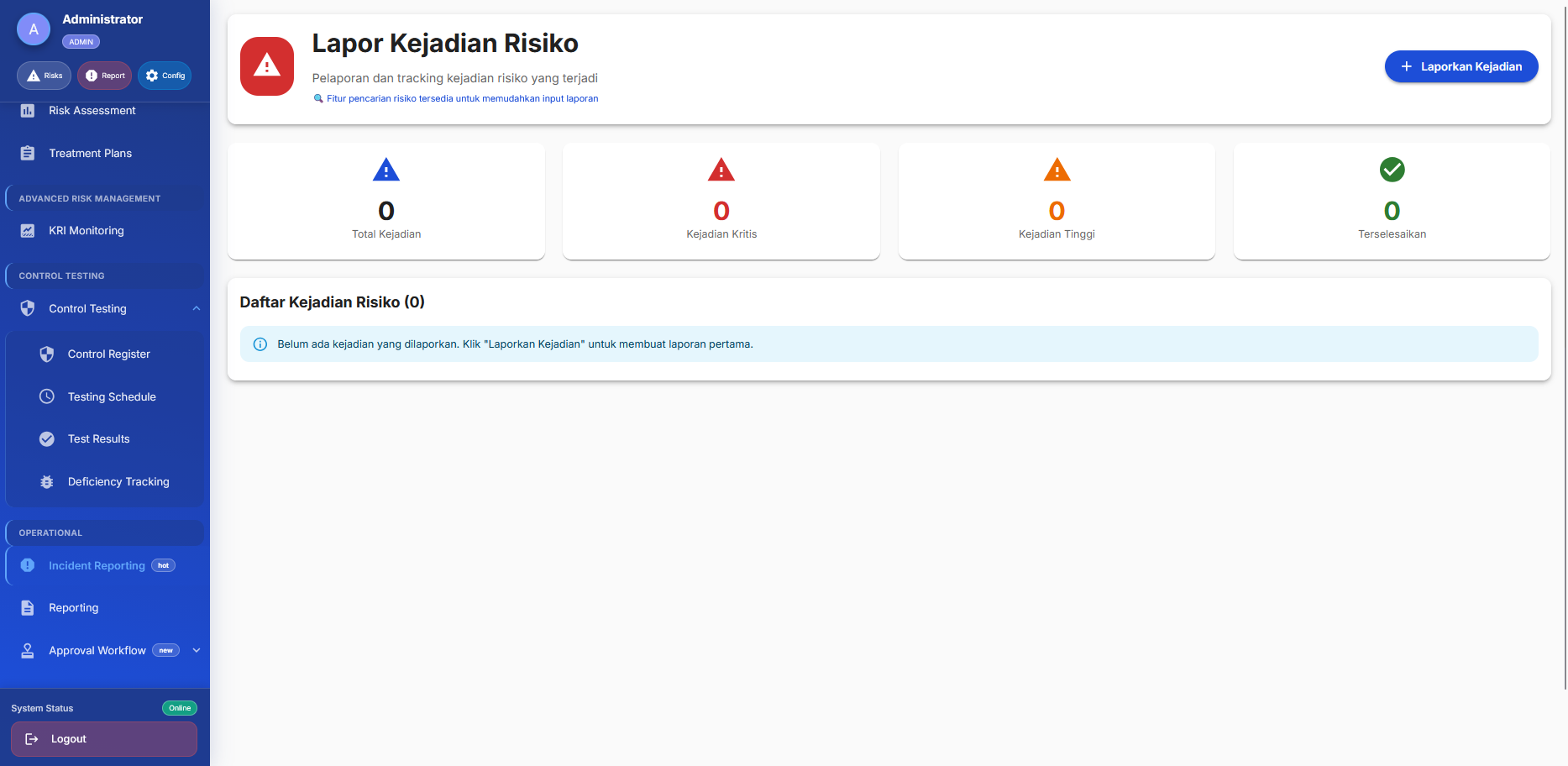Open KRI Monitoring from the sidebar
Viewport: 1568px width, 766px height.
click(x=86, y=231)
